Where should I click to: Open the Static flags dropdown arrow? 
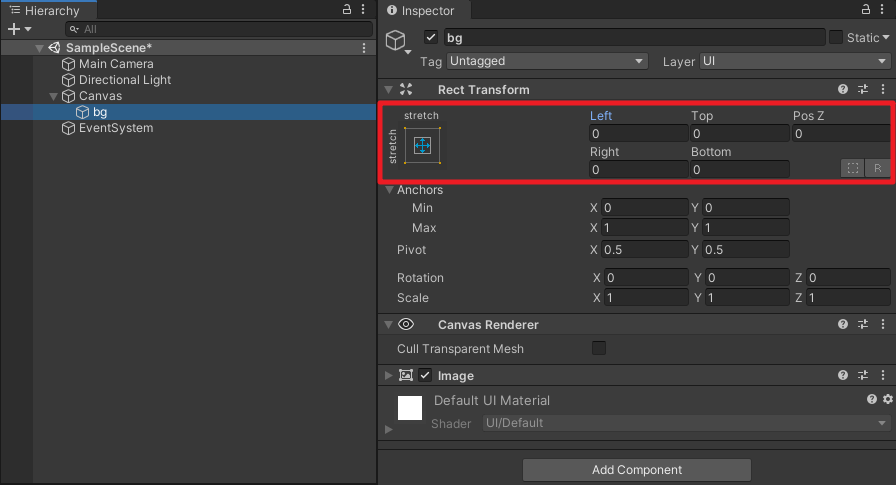coord(886,38)
